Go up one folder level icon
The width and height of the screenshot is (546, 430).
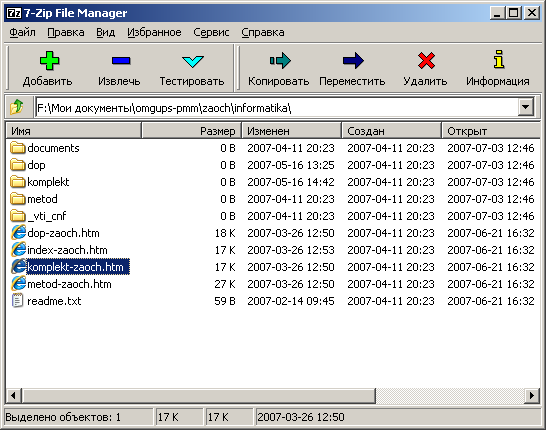17,107
